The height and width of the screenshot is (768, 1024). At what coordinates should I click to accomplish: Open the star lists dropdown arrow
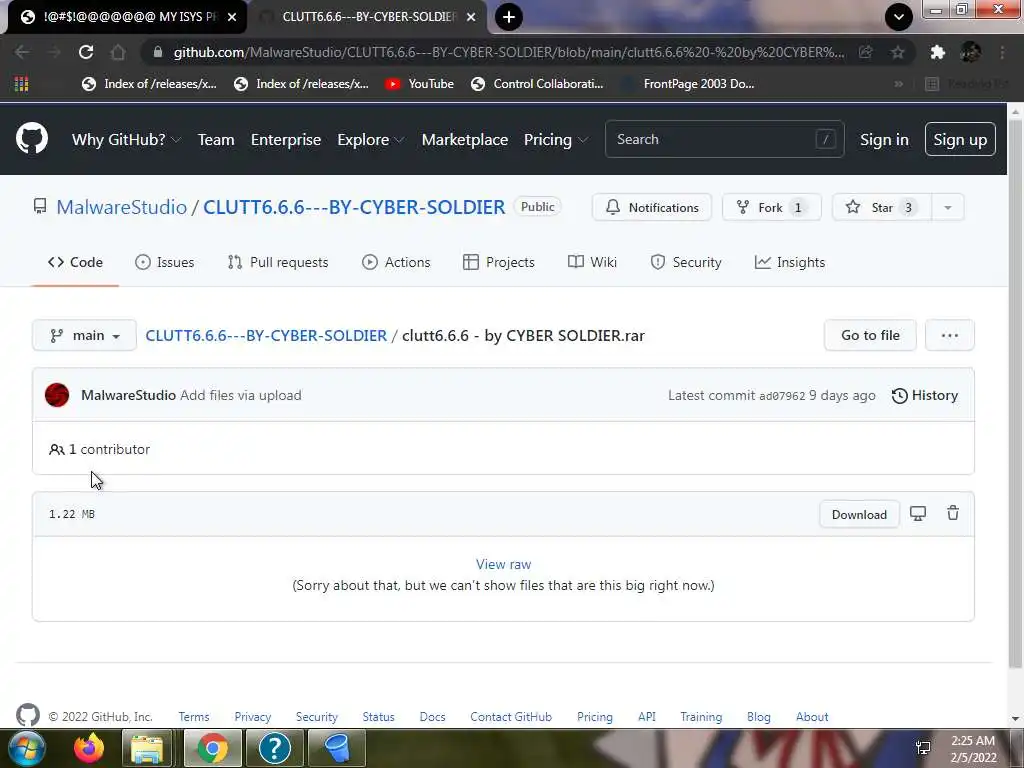point(948,207)
